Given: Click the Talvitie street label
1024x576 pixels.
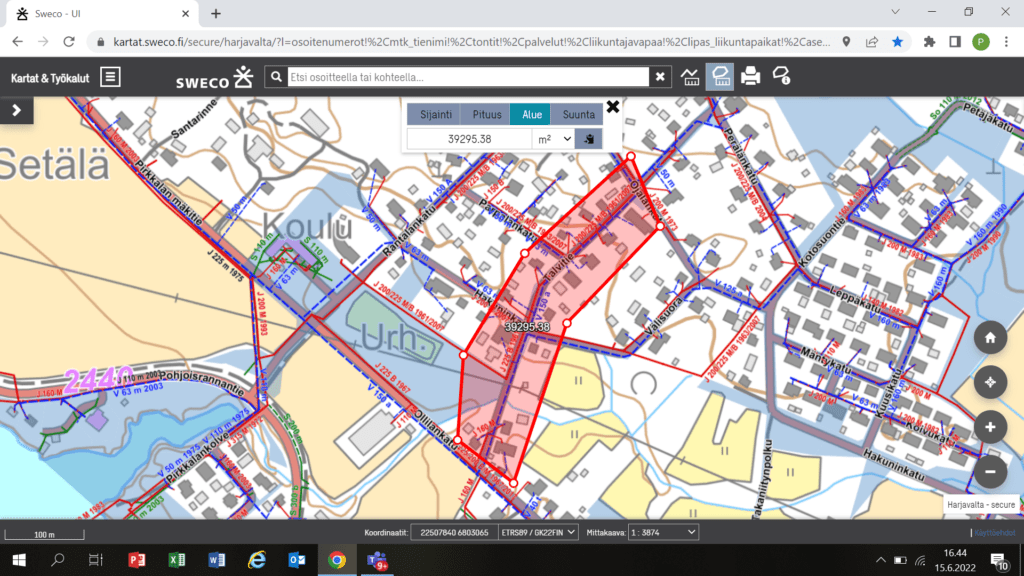Looking at the screenshot, I should click(x=559, y=266).
